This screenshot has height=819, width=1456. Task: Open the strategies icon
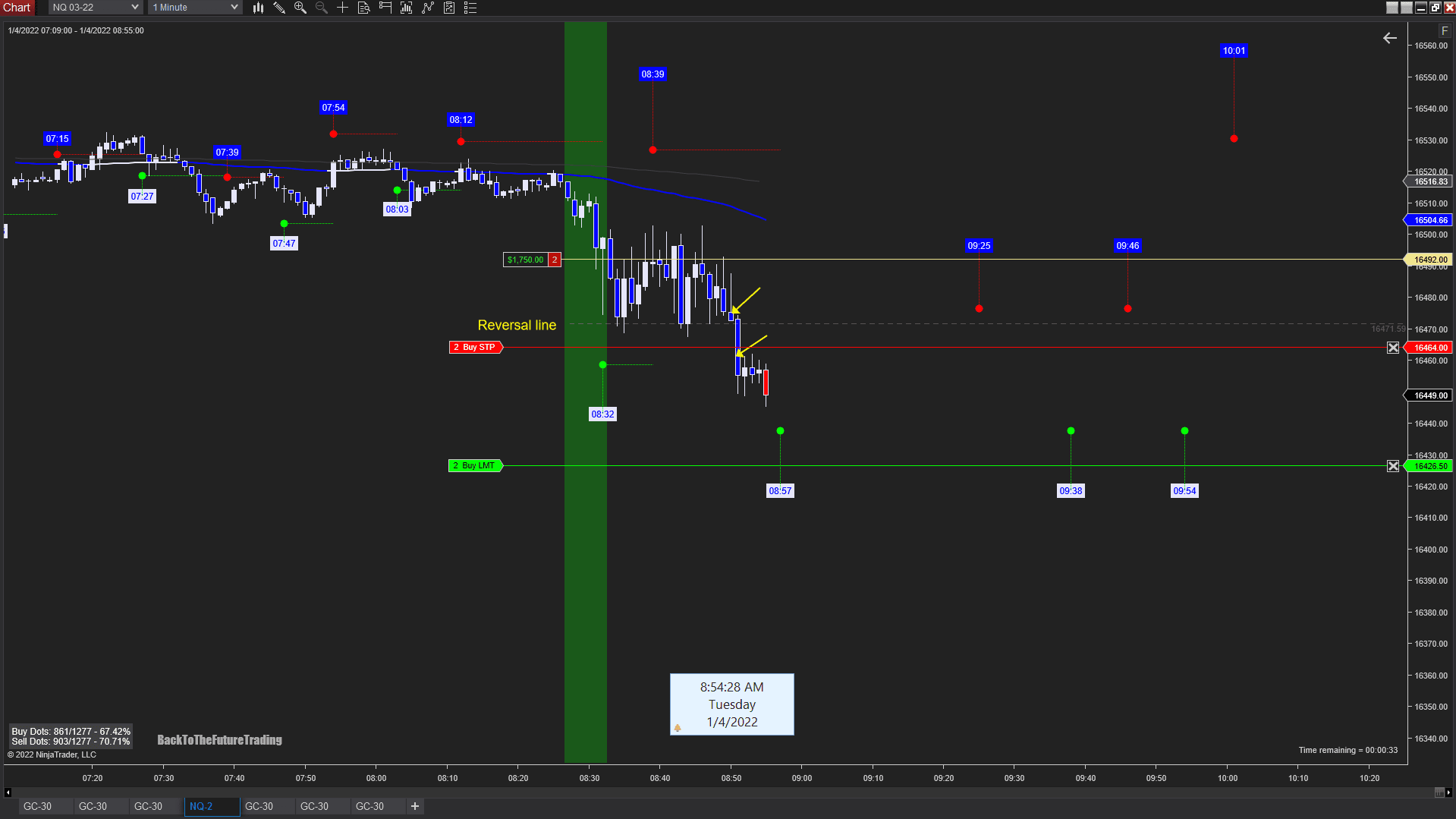pos(449,8)
